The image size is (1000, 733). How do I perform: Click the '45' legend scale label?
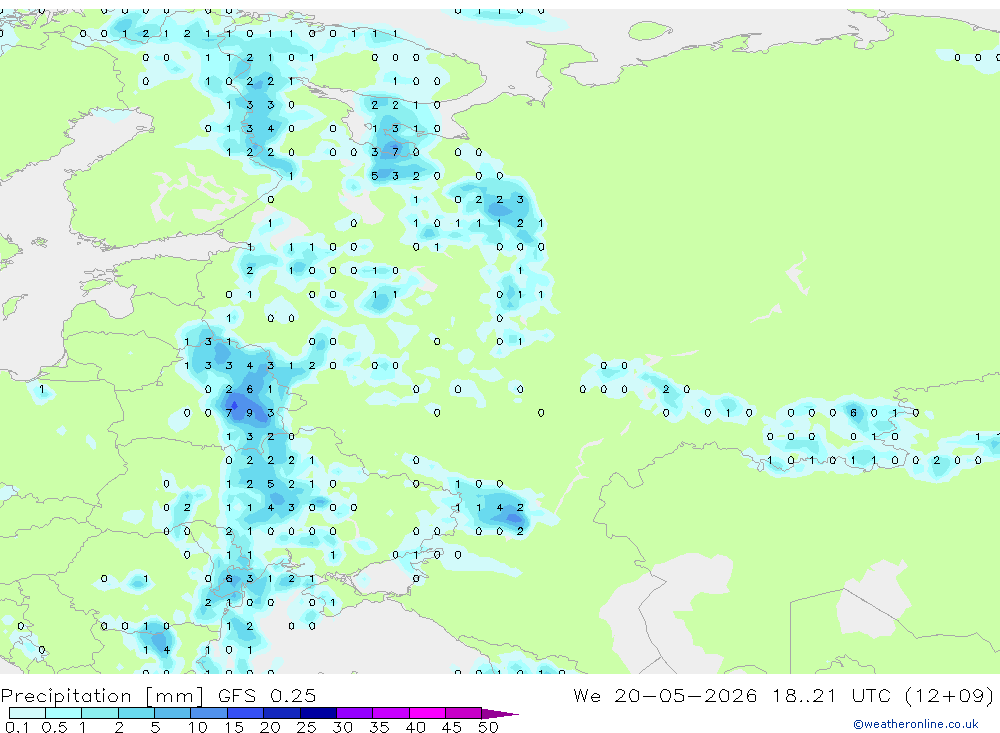tap(452, 727)
